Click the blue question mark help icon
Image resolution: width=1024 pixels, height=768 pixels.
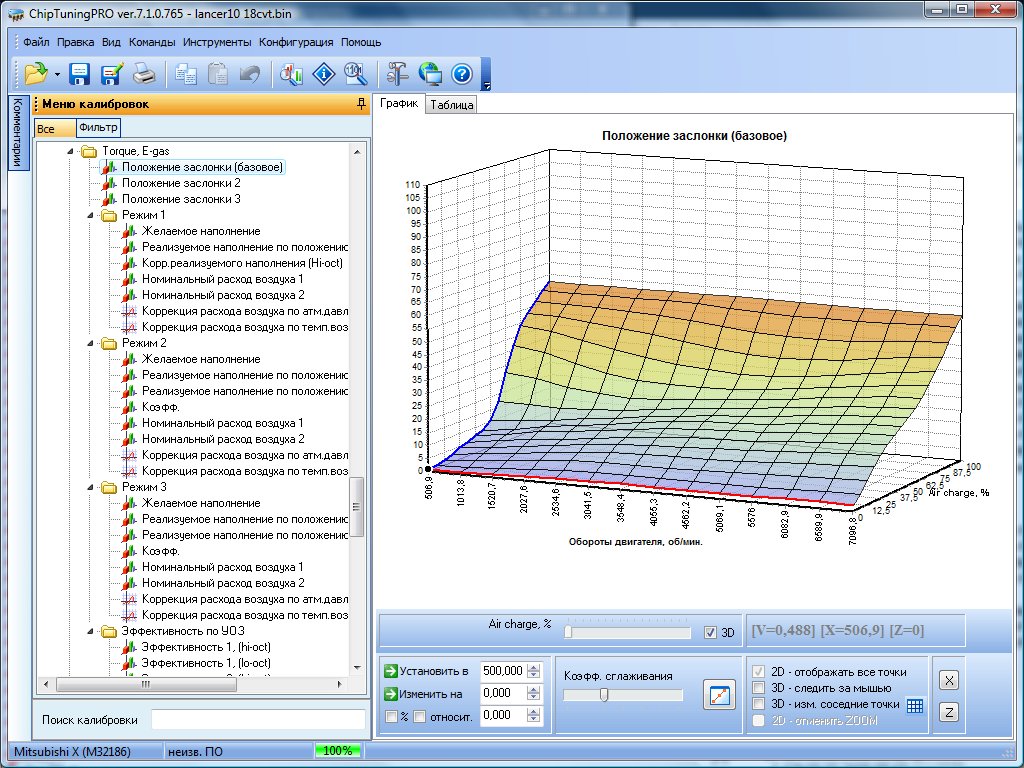click(x=461, y=73)
